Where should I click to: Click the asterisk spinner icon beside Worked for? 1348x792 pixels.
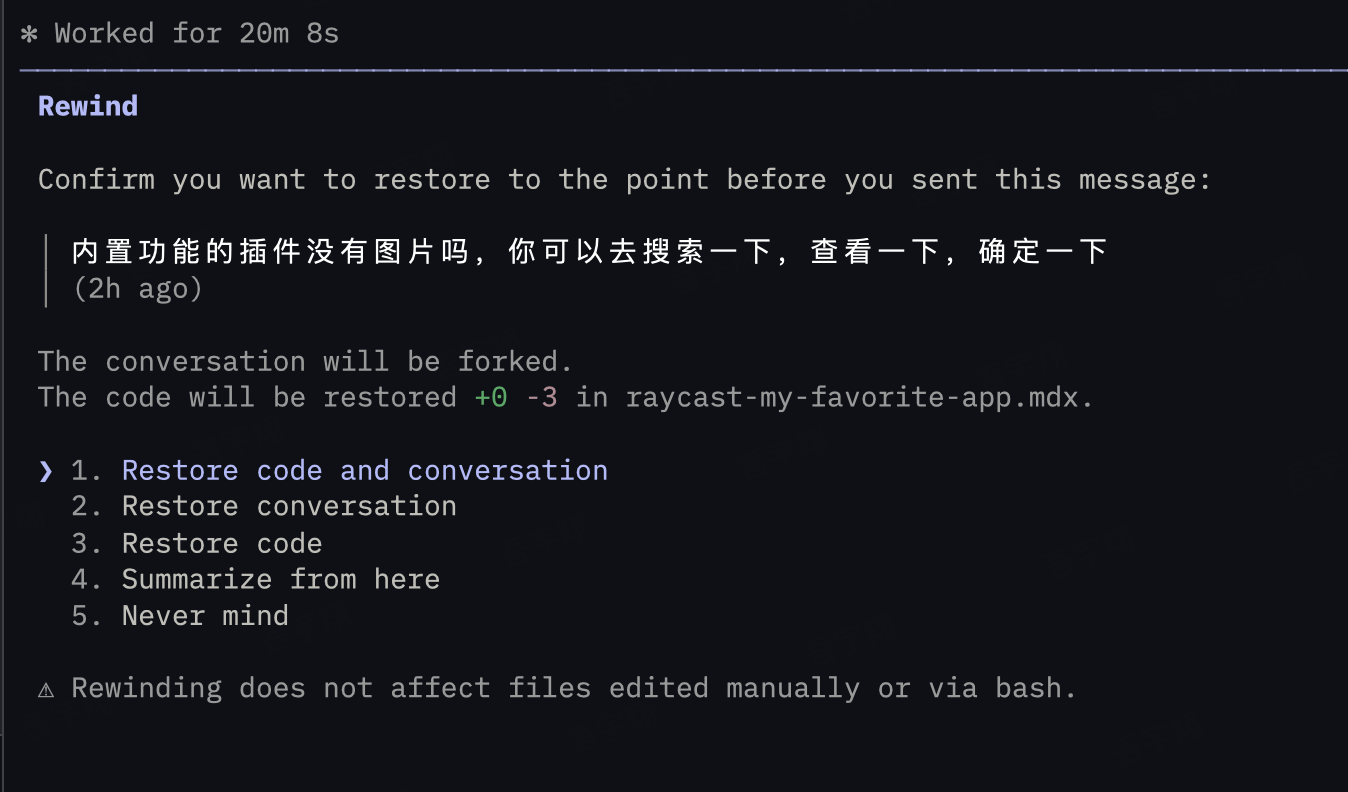point(28,33)
